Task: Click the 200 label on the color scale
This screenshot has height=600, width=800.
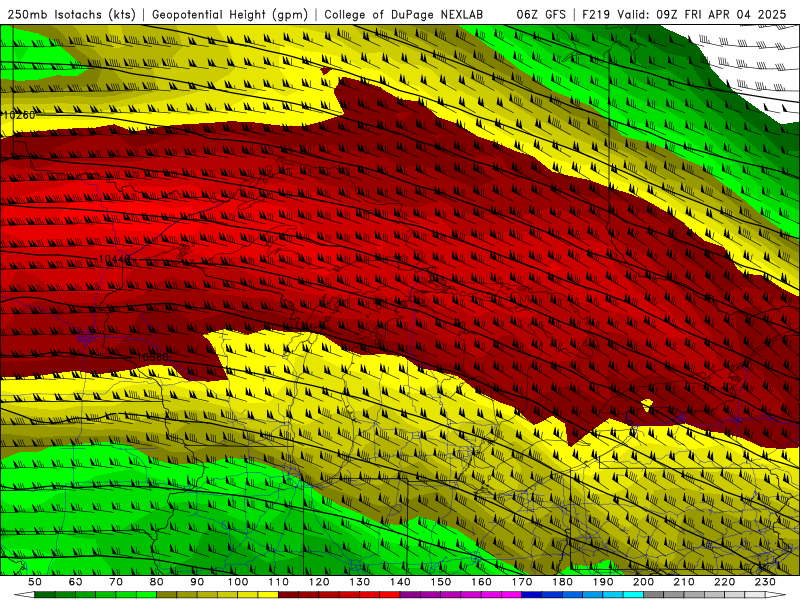Action: coord(643,582)
